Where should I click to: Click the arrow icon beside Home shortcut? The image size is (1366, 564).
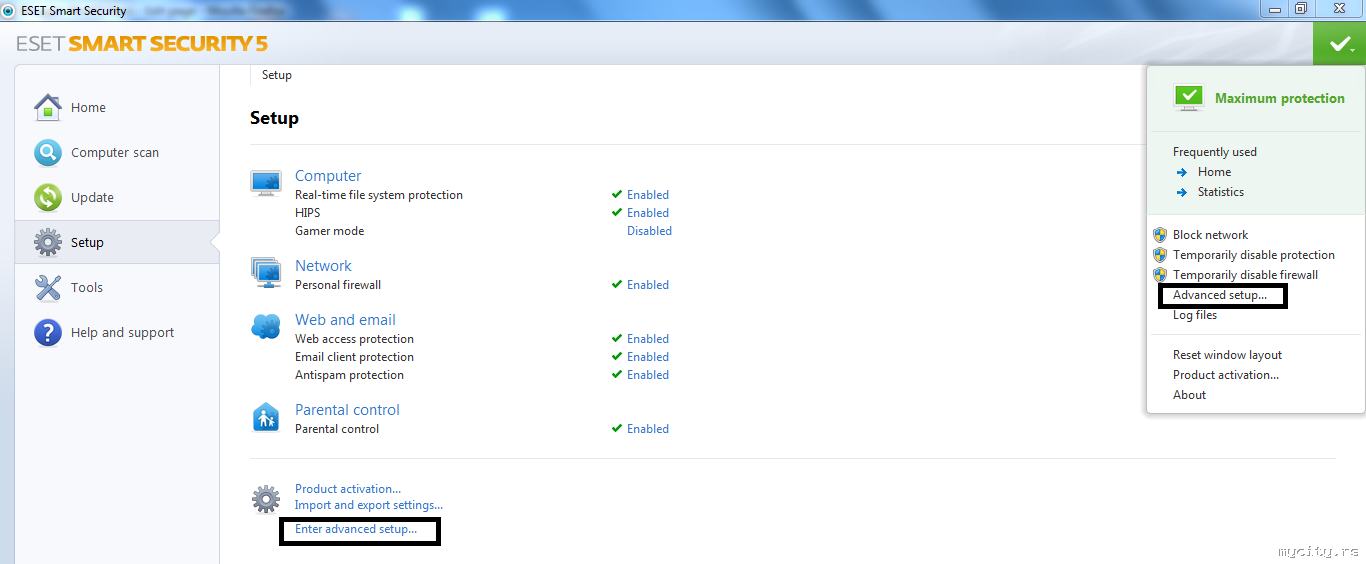1182,172
